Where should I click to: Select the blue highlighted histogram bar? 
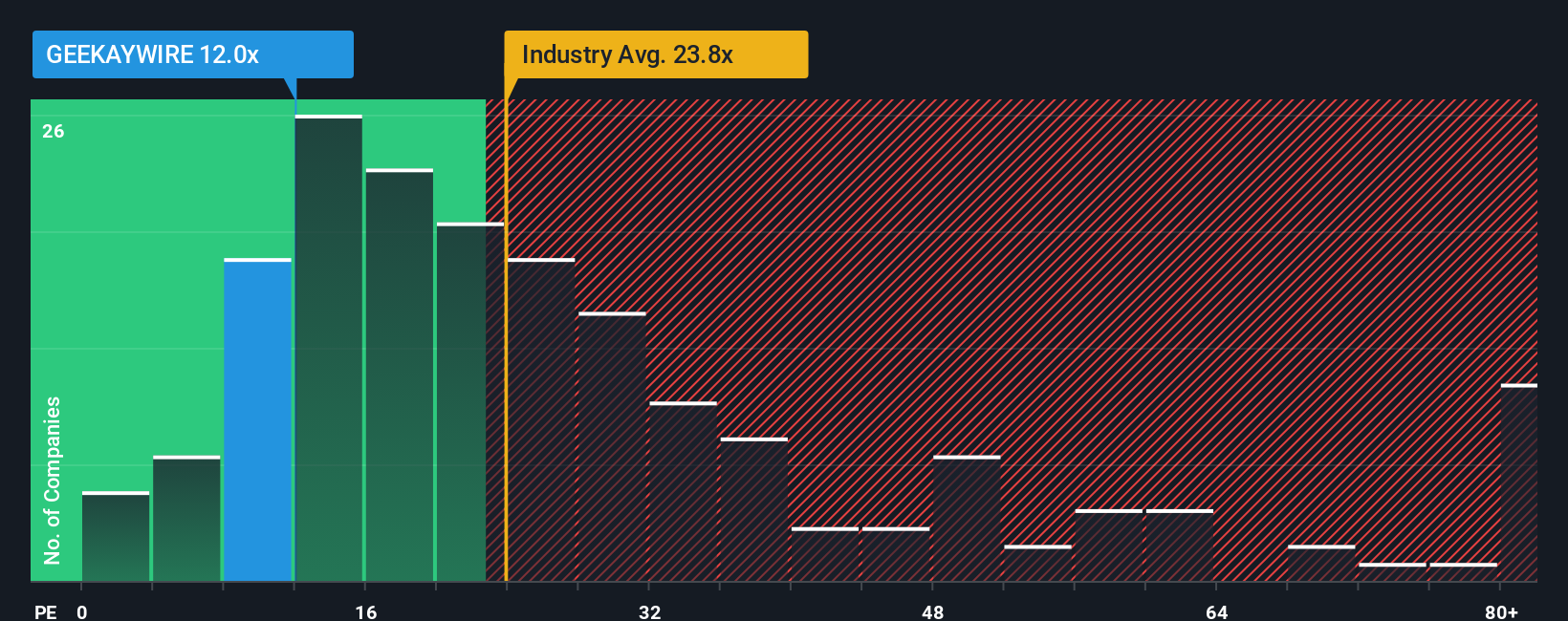(258, 419)
